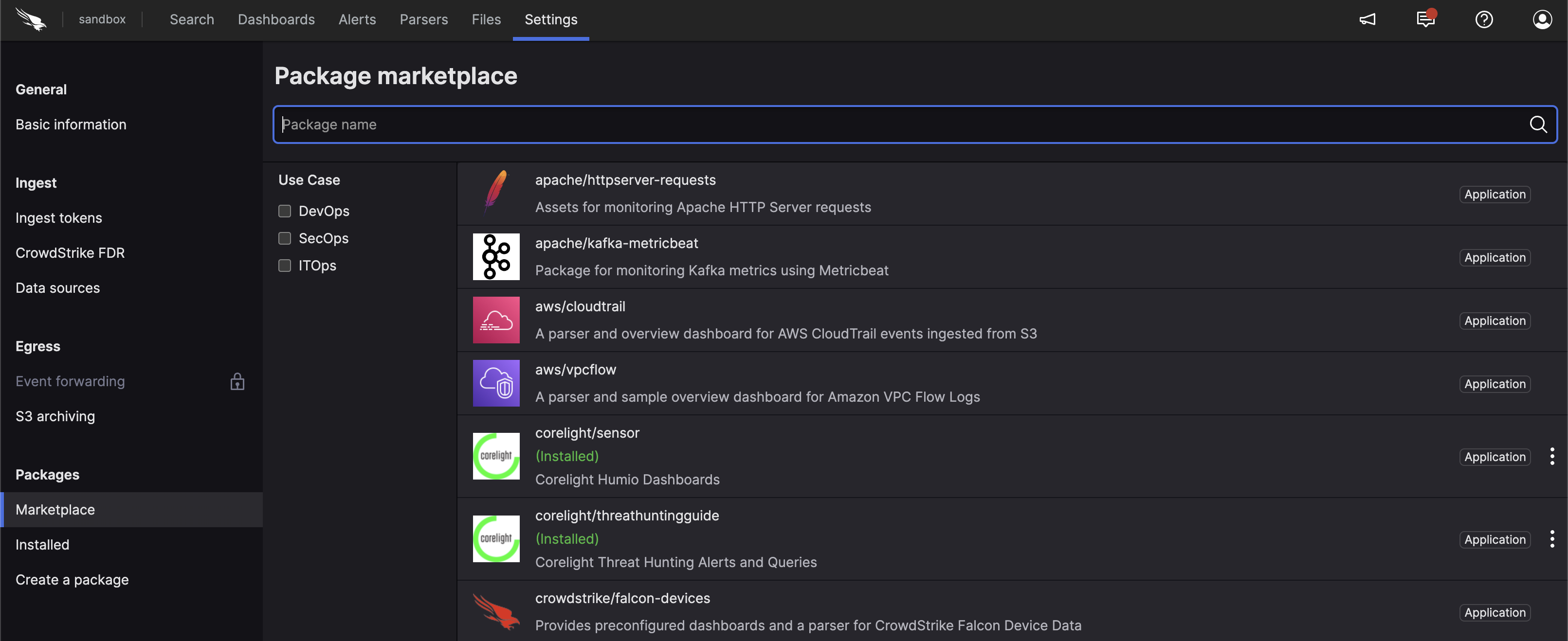Click the Kafka package logo
Viewport: 1568px width, 641px height.
496,257
